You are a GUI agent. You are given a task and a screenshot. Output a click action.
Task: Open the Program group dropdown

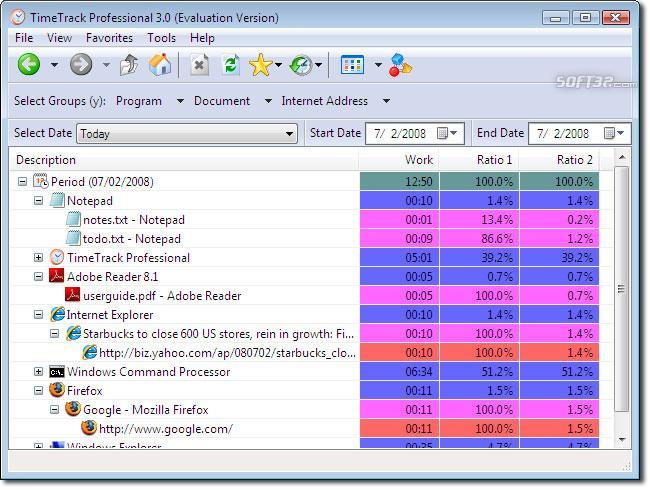click(180, 101)
